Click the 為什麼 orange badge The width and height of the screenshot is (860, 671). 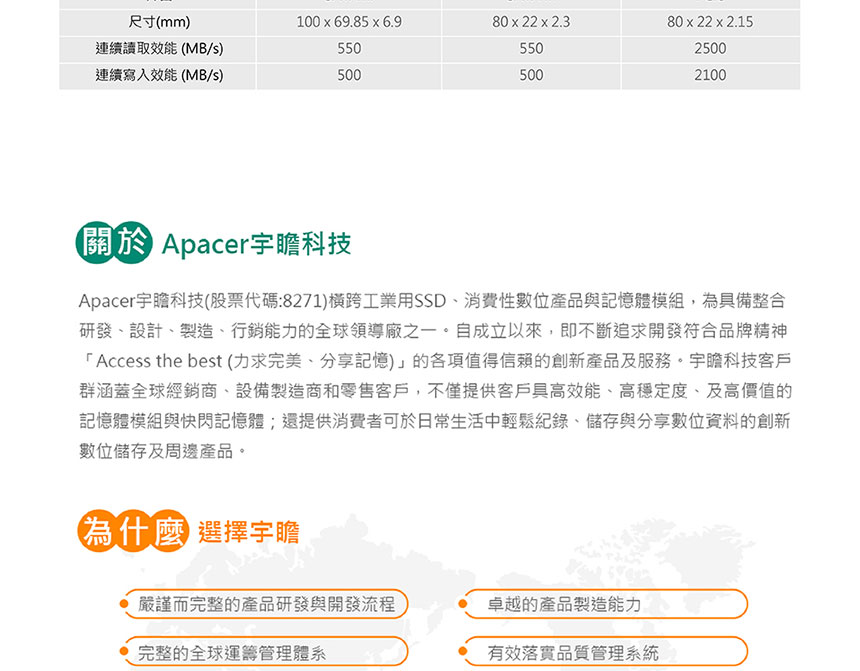point(133,531)
